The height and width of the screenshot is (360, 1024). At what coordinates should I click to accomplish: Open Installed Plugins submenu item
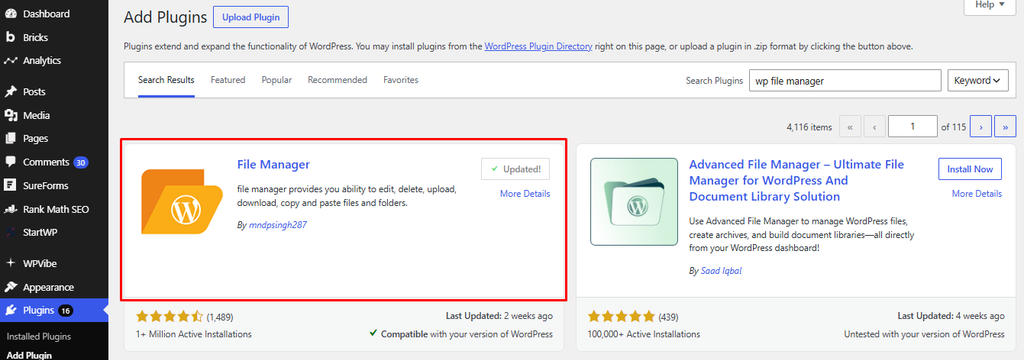click(x=39, y=336)
